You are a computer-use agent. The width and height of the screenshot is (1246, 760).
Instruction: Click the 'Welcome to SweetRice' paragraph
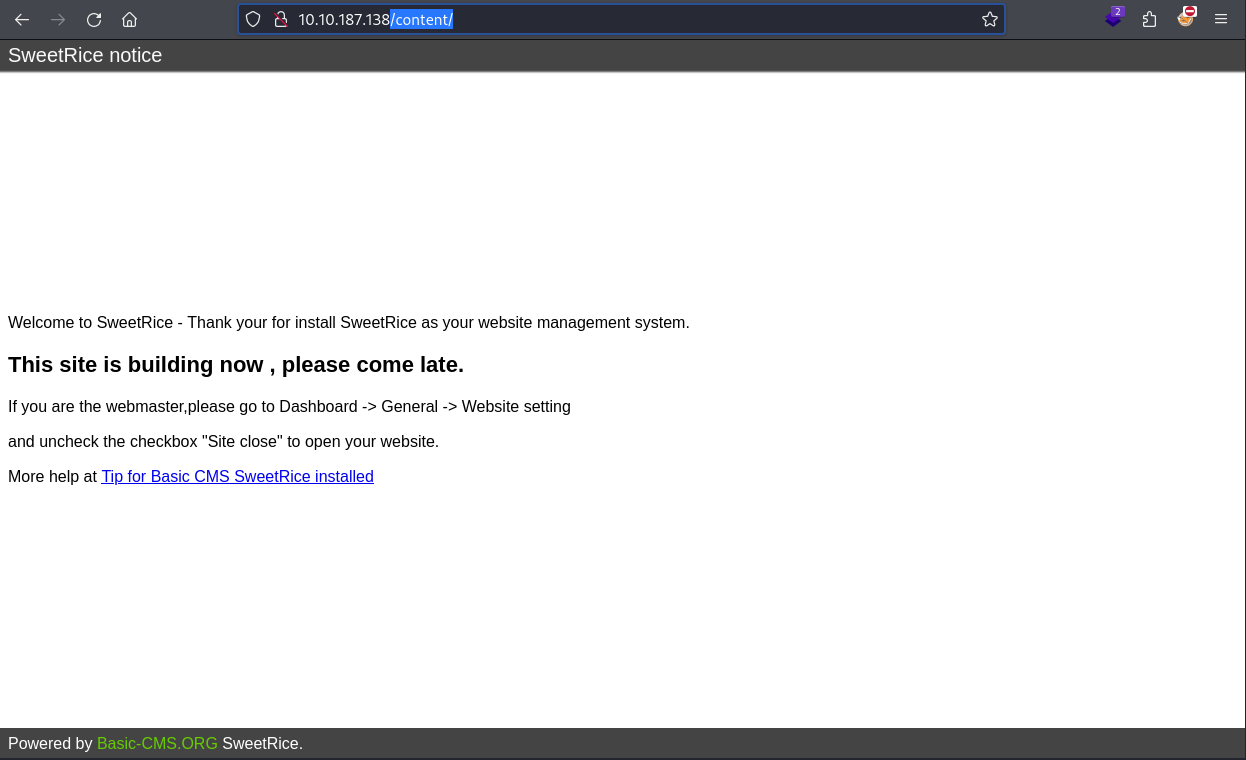(x=349, y=323)
